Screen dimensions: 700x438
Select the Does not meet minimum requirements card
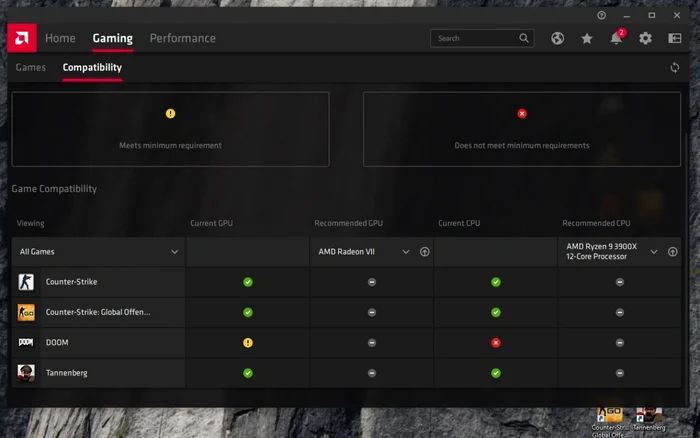click(x=522, y=129)
